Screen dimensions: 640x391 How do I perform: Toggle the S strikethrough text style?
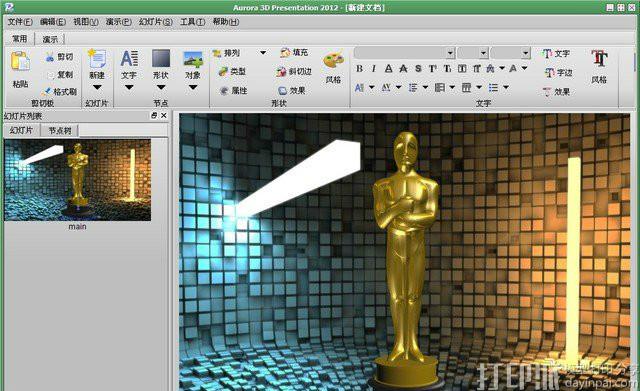coord(418,69)
